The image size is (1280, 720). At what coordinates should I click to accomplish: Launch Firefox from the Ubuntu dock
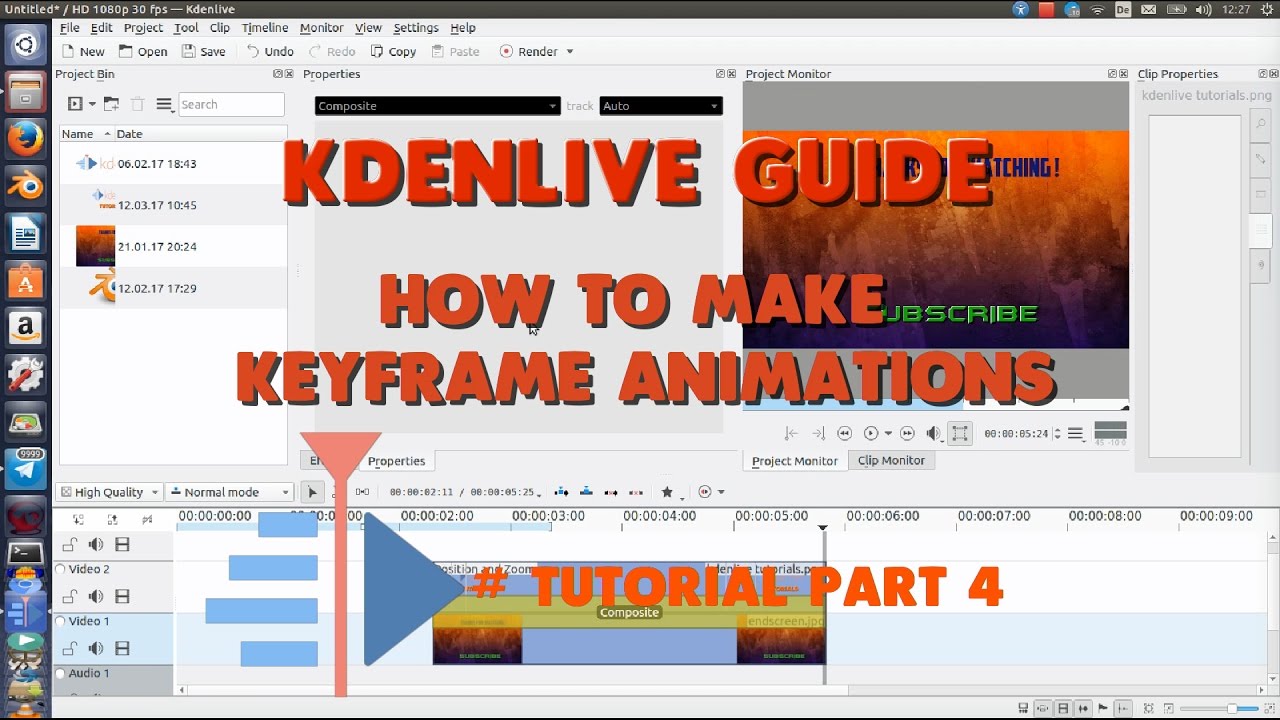point(25,139)
